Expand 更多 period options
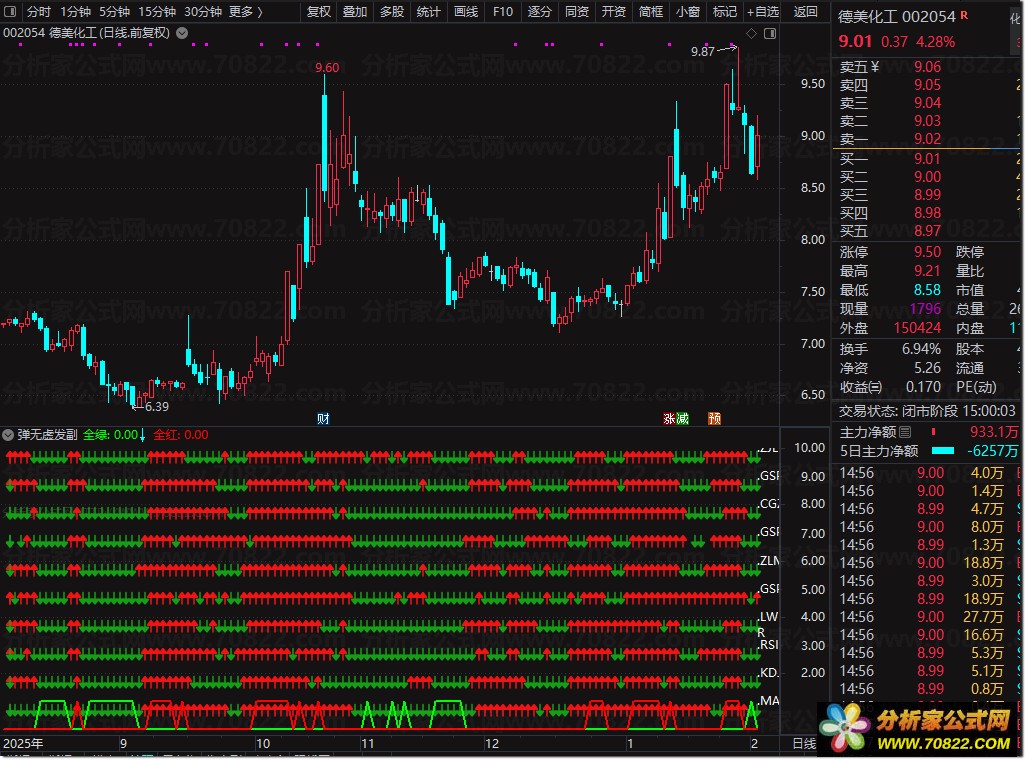 pos(246,11)
